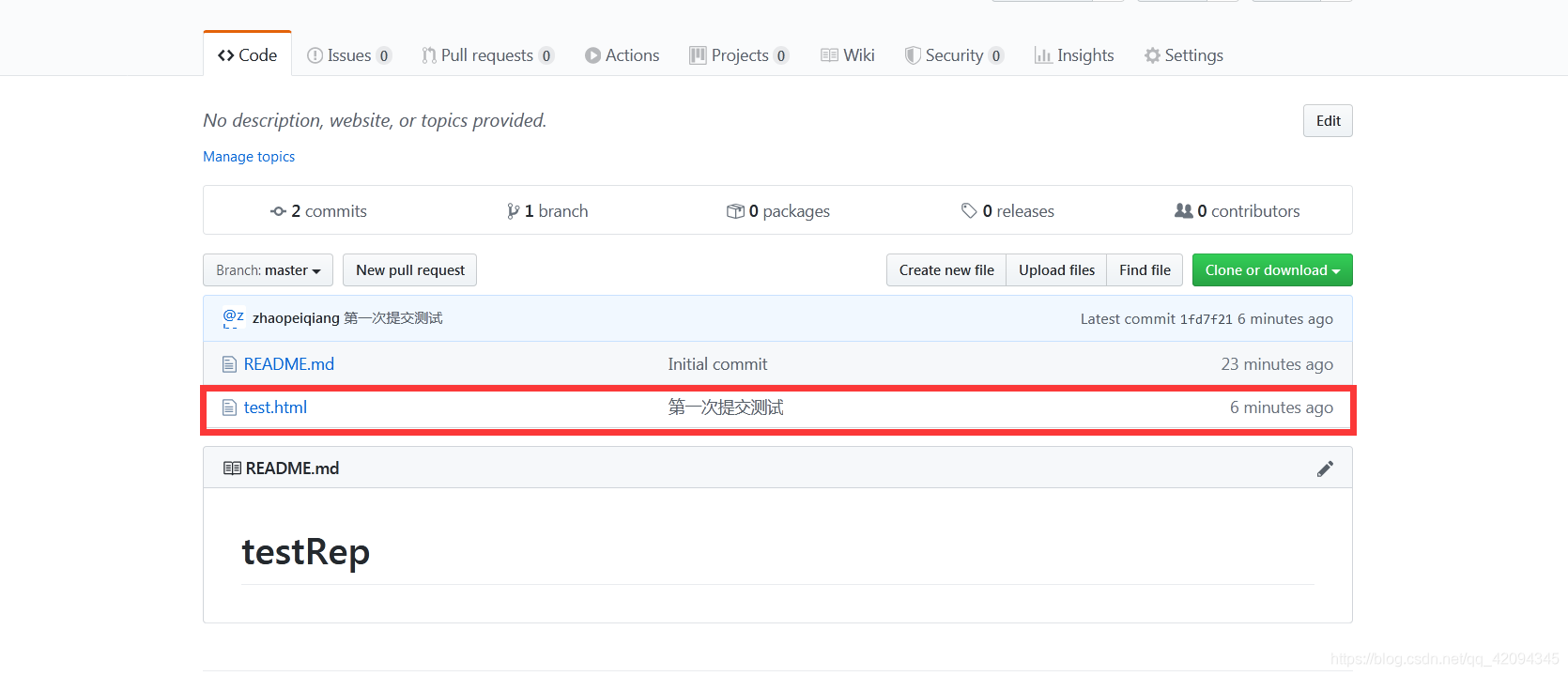Open latest commit hash 1fd7f21
The height and width of the screenshot is (676, 1568).
[x=1206, y=319]
